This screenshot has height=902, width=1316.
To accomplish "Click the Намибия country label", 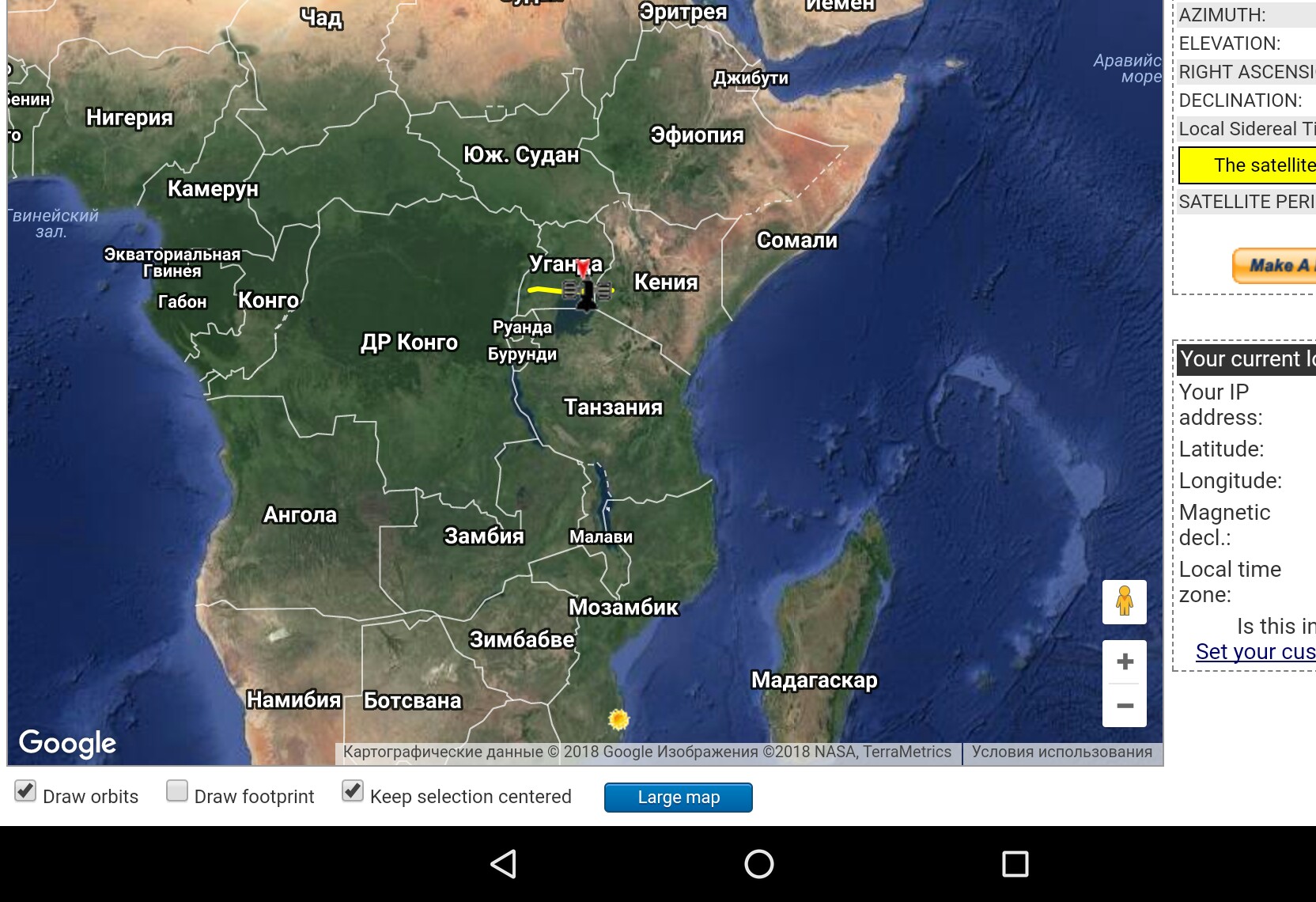I will click(x=293, y=700).
